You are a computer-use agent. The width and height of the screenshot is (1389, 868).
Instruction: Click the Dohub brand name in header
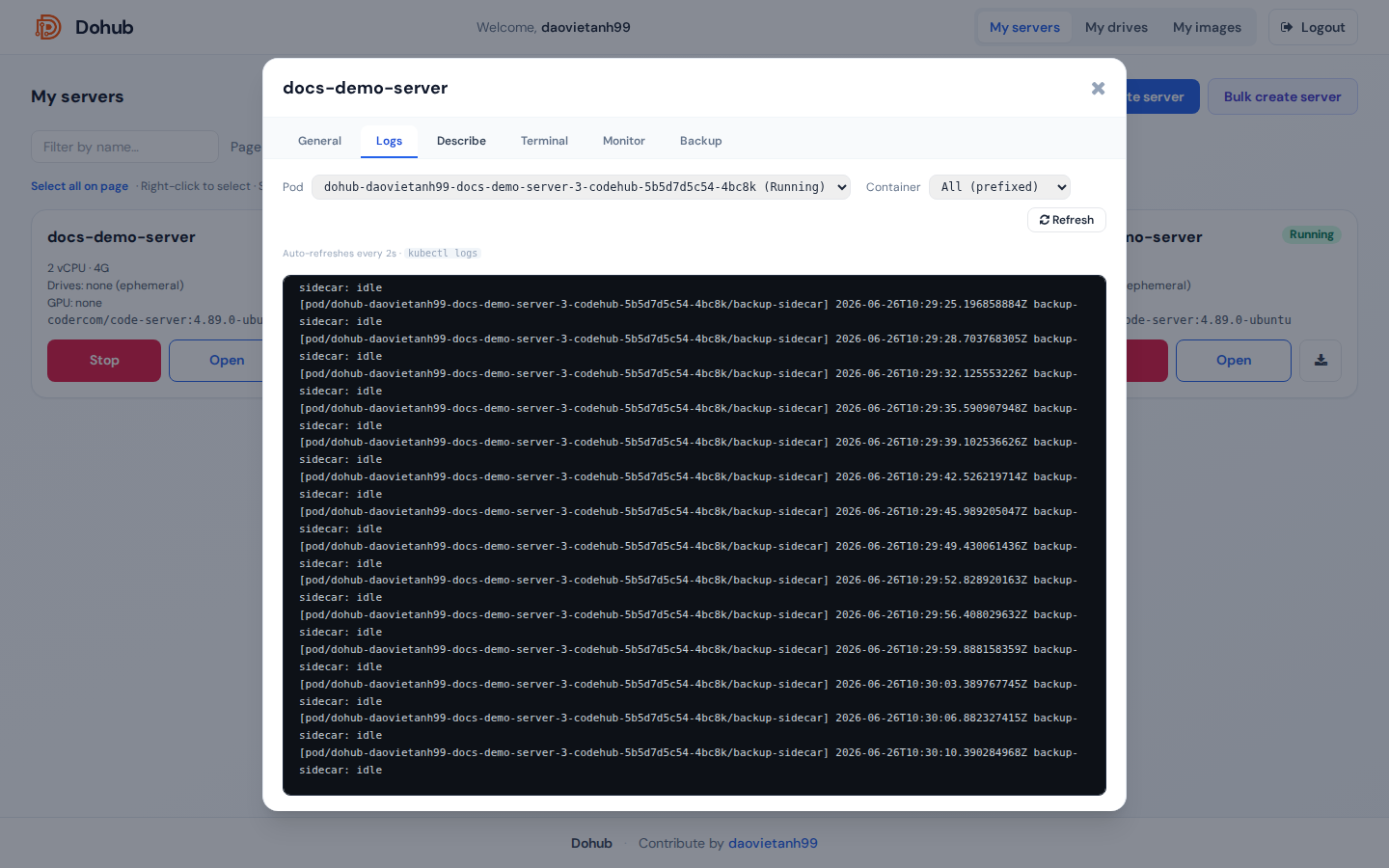coord(104,27)
